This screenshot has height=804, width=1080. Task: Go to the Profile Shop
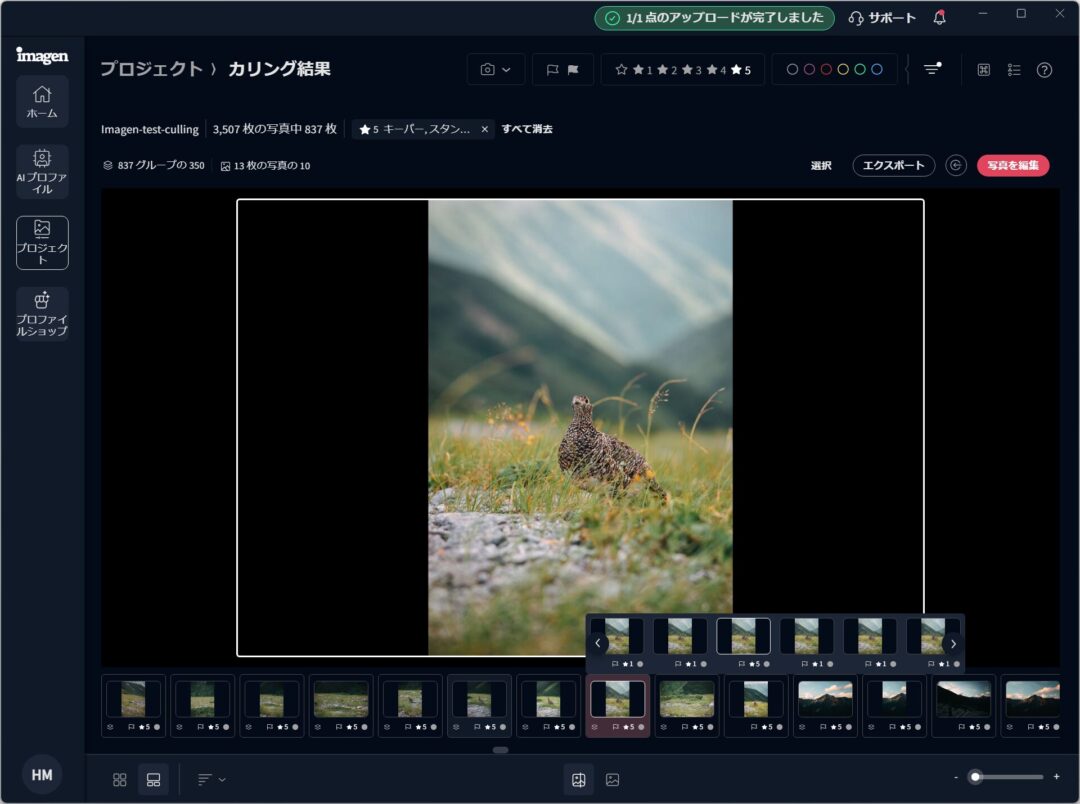(42, 313)
